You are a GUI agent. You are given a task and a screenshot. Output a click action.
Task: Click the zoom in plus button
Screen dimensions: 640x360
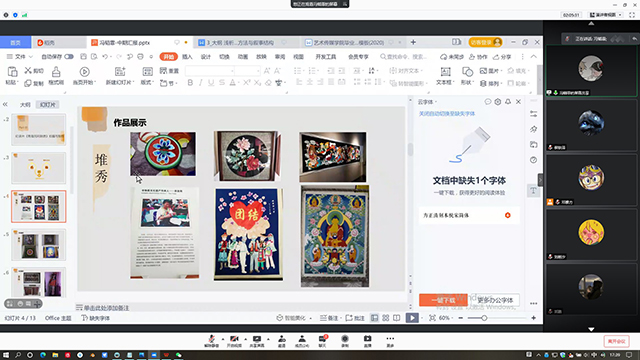(x=533, y=318)
